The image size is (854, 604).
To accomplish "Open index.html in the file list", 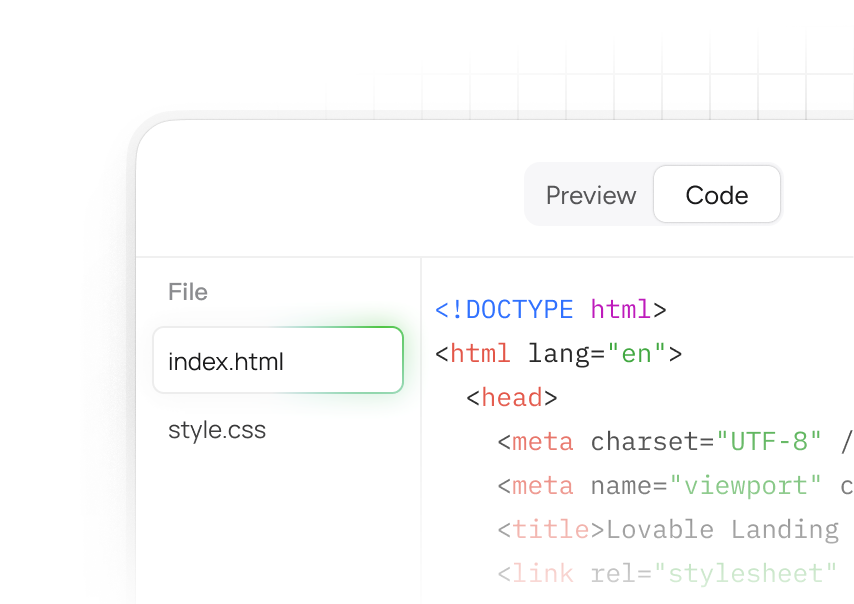I will (x=278, y=361).
